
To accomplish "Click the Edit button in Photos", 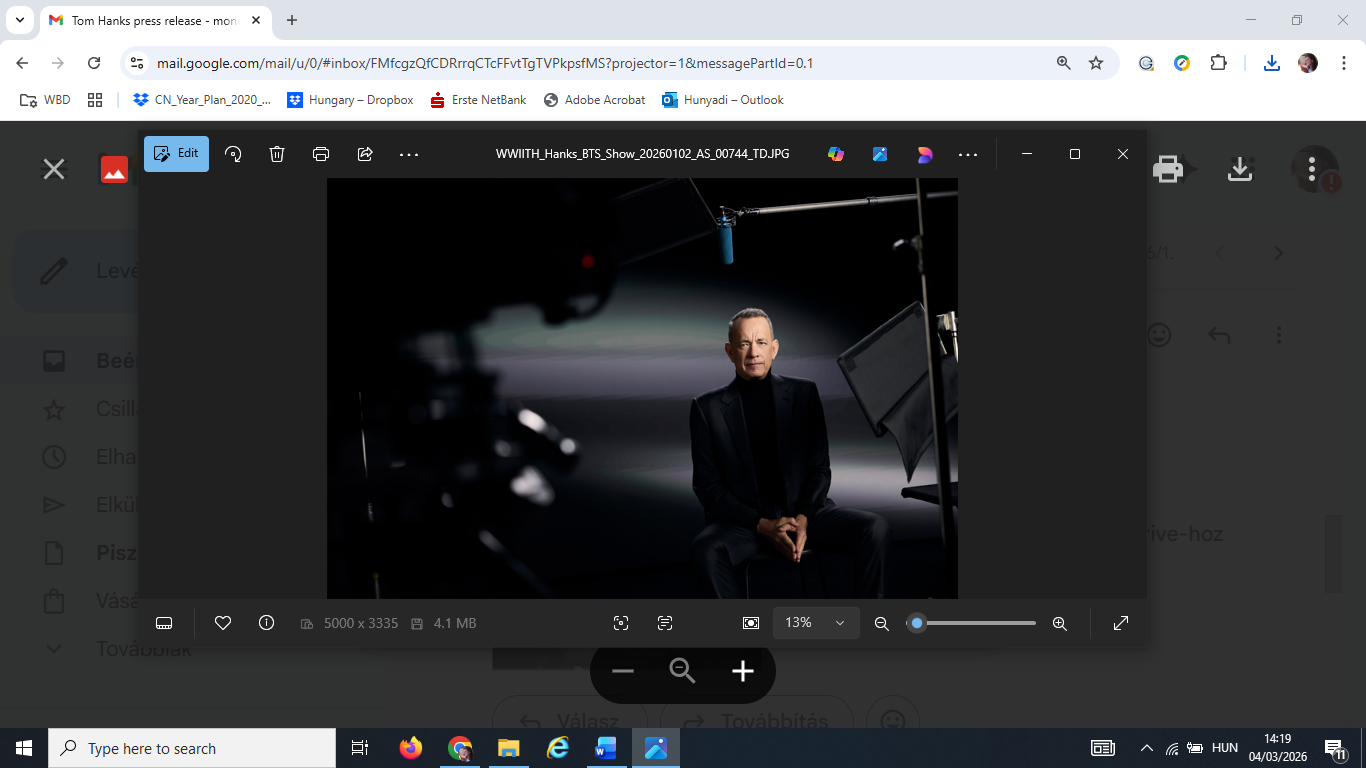I will pos(176,154).
